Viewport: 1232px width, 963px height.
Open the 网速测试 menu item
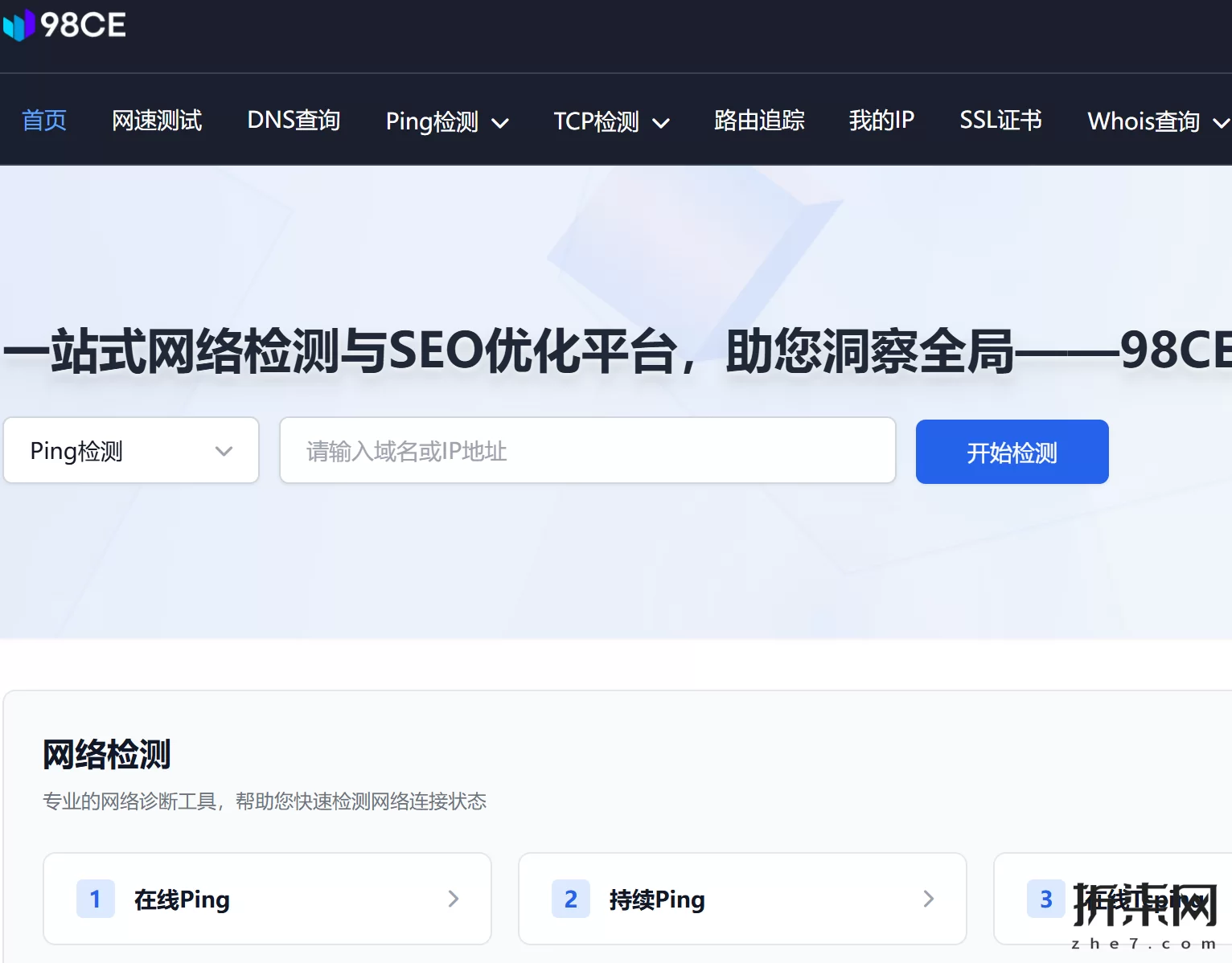click(x=158, y=121)
